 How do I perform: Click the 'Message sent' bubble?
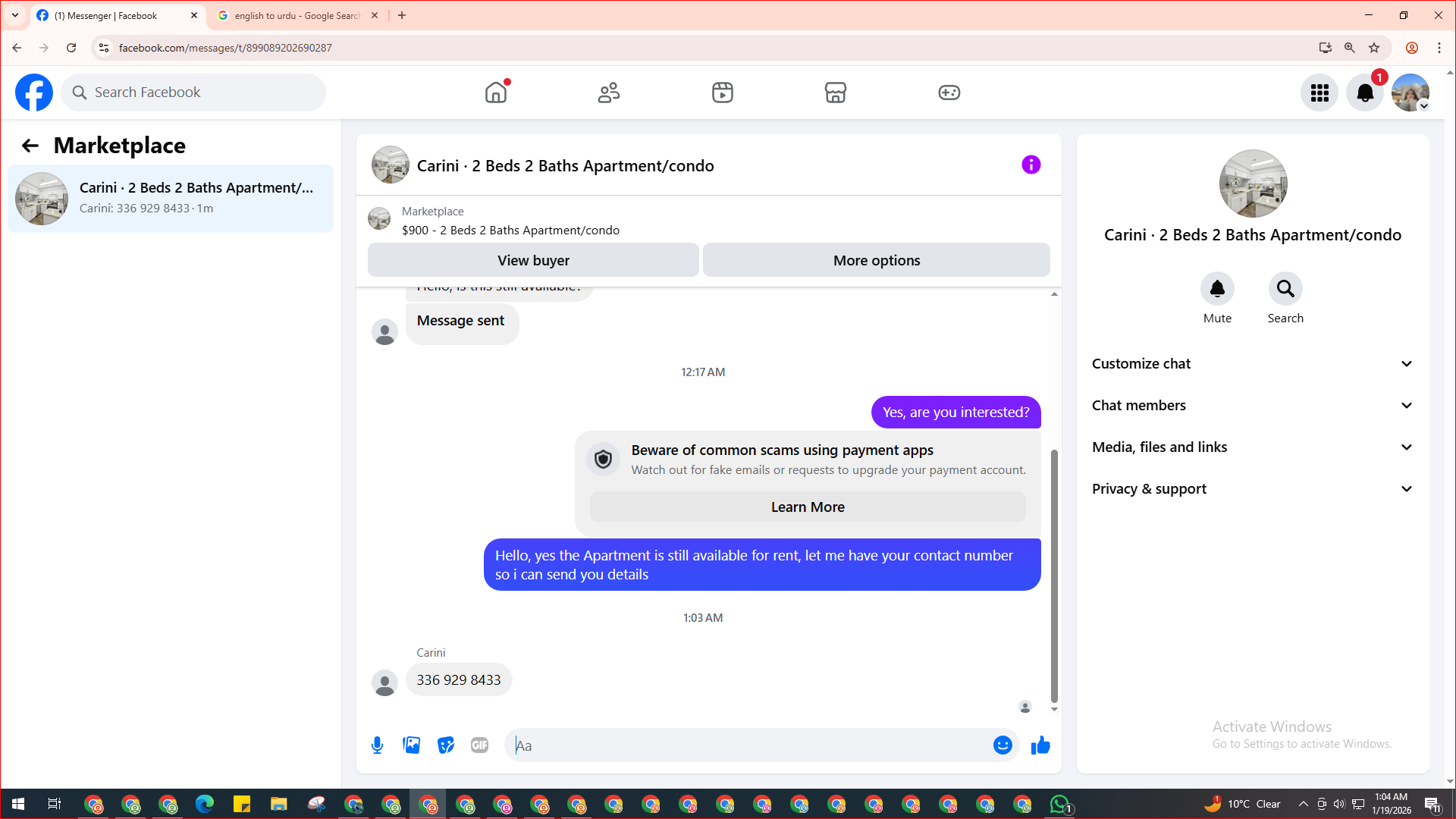point(462,324)
